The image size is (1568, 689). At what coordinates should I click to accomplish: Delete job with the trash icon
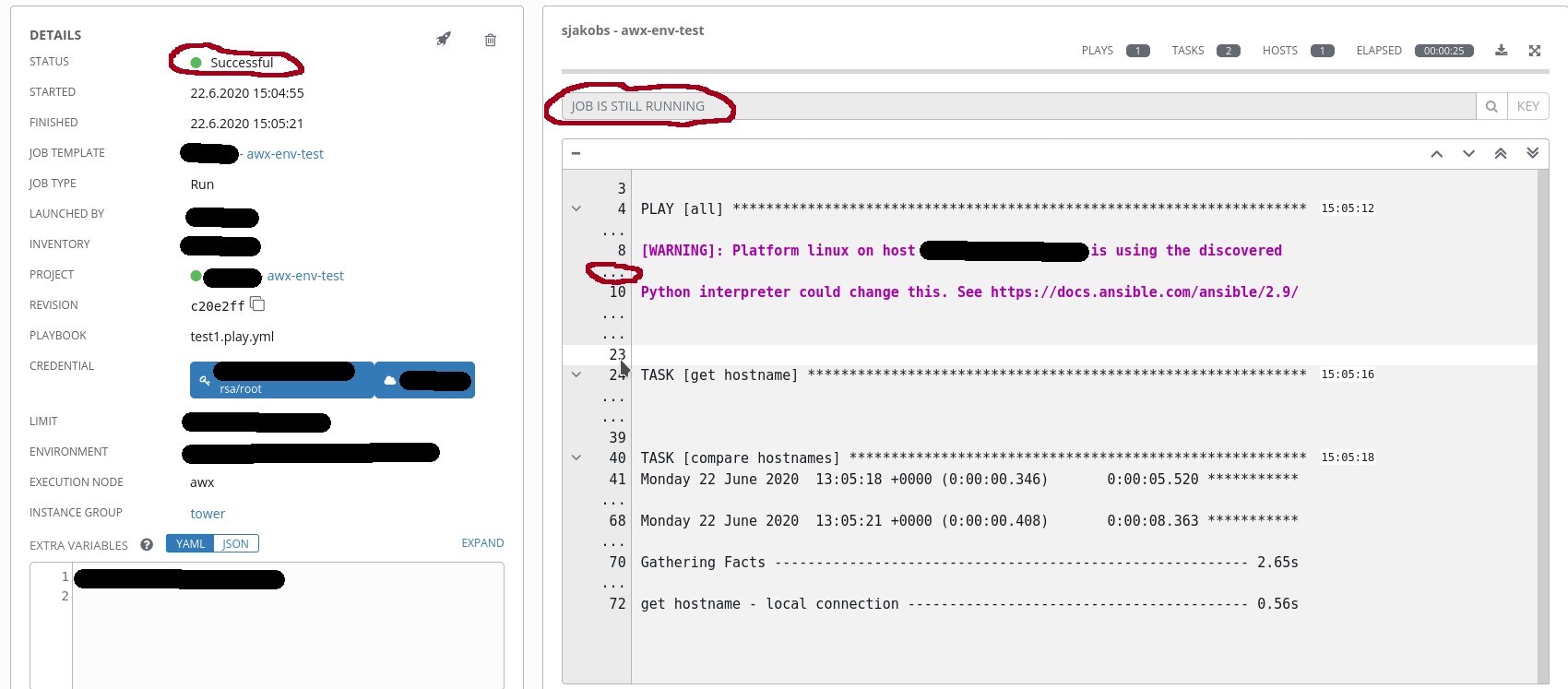pos(491,40)
